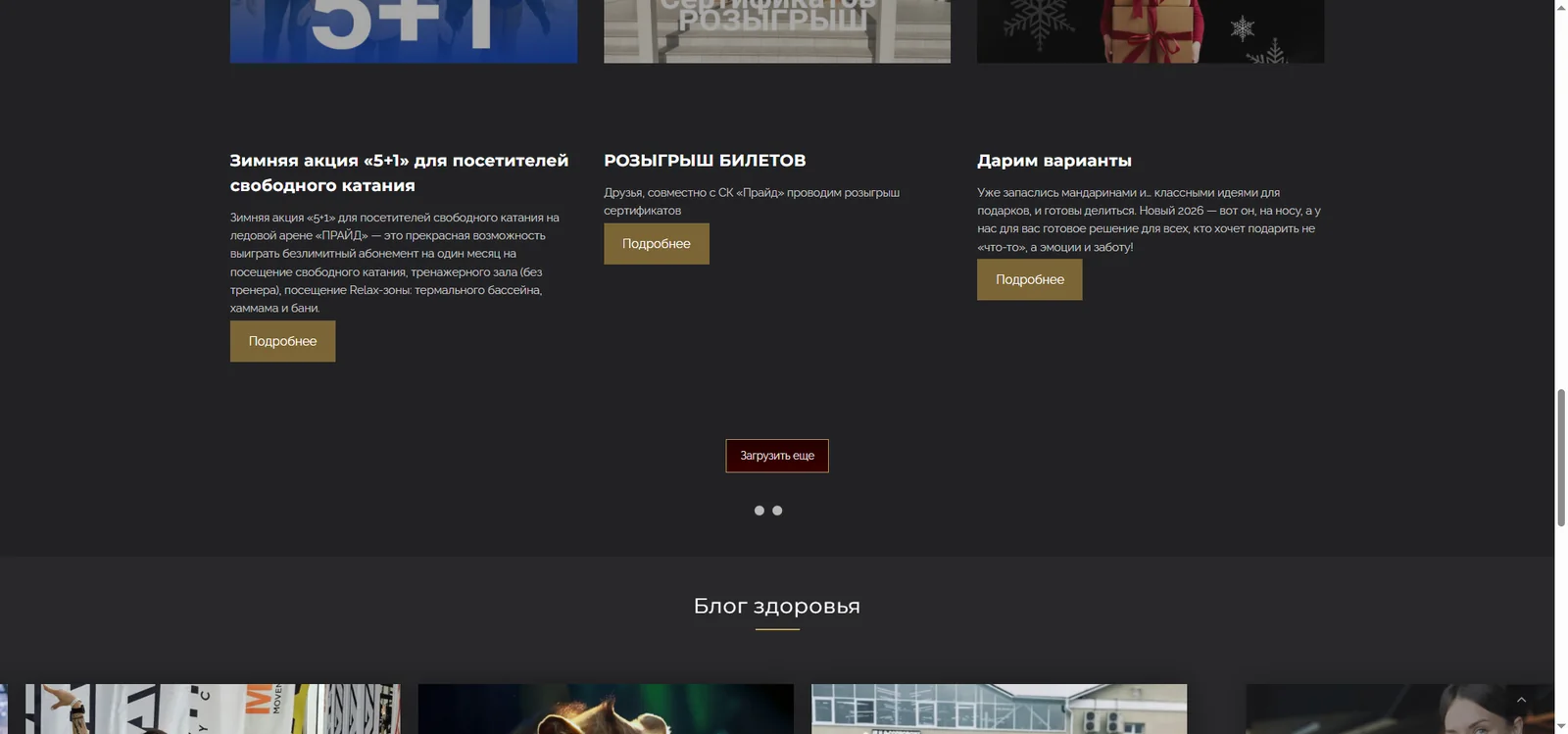Select the first carousel pagination dot
Image resolution: width=1568 pixels, height=734 pixels.
pos(759,511)
